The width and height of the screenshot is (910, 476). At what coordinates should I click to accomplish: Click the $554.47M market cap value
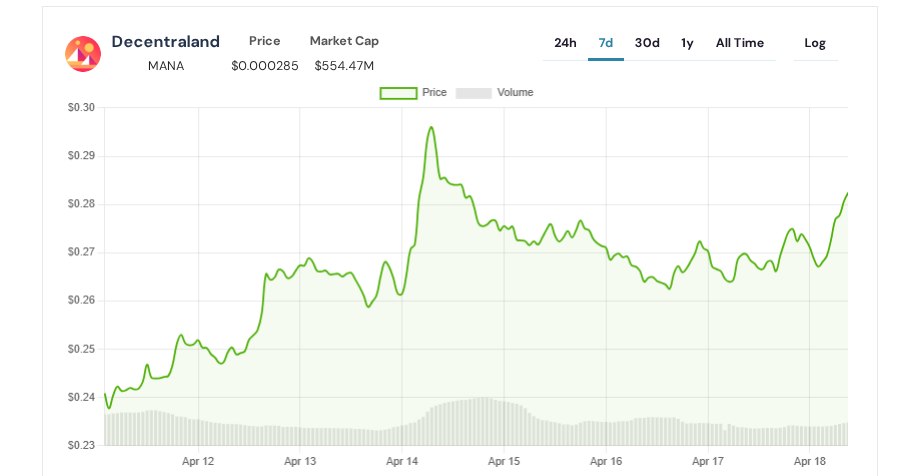344,66
